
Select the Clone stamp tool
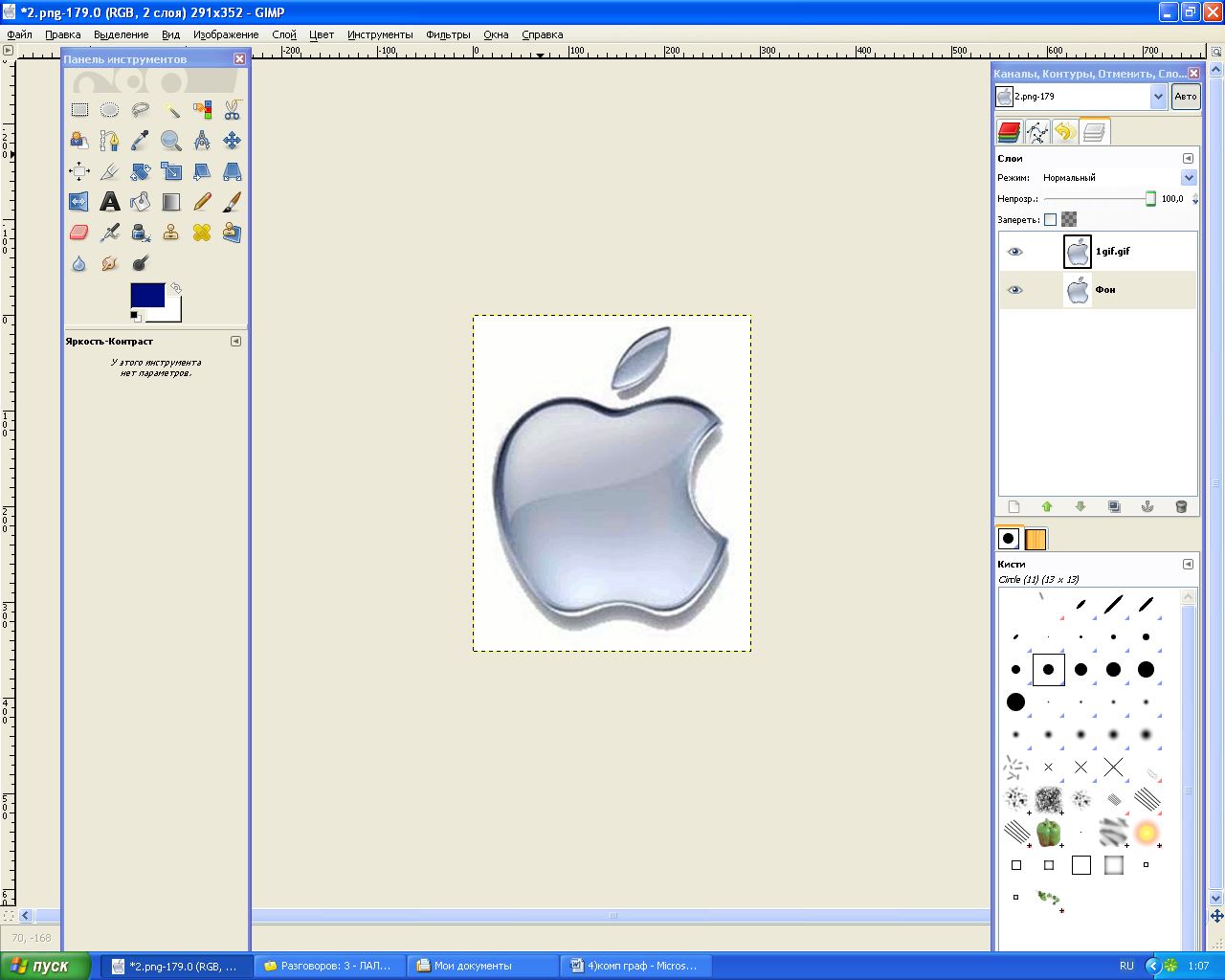[171, 233]
